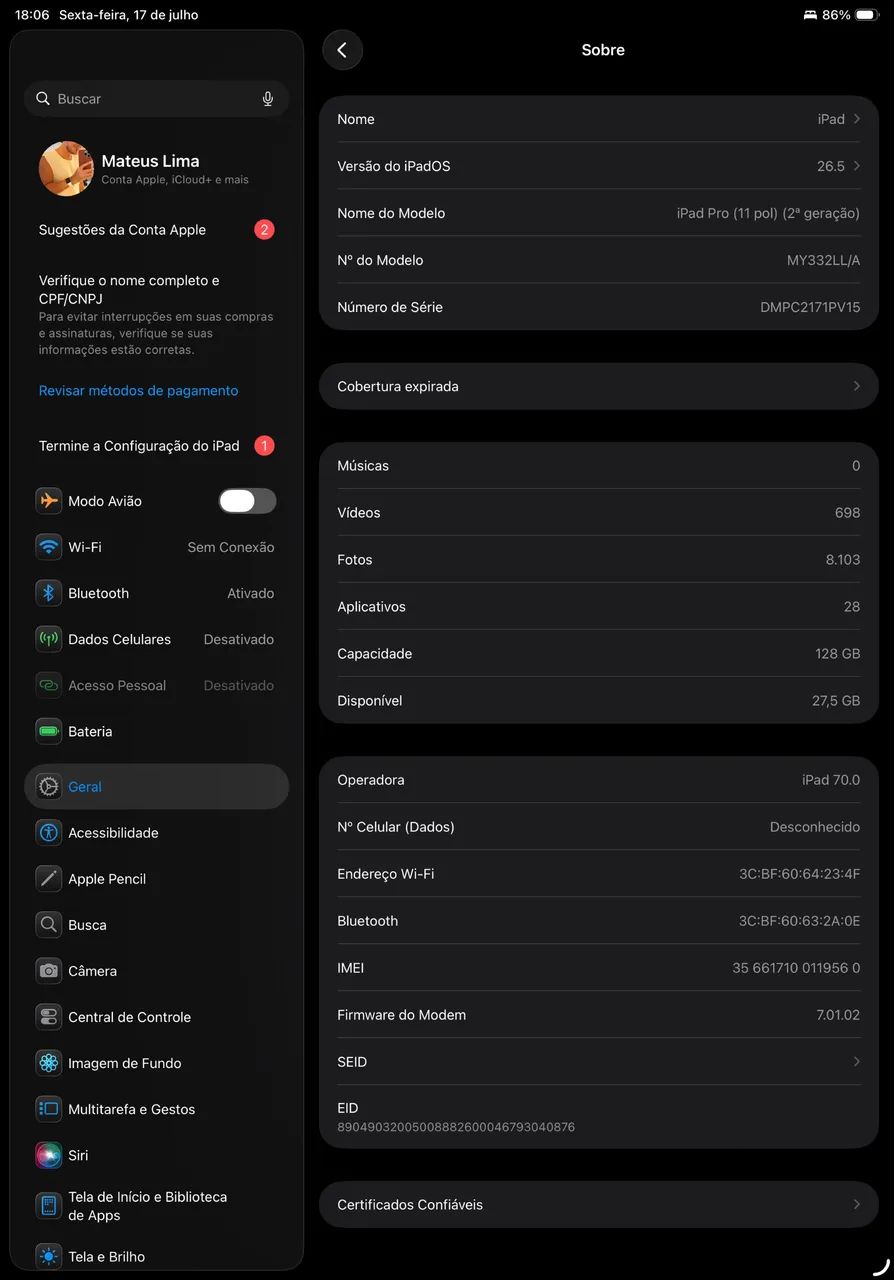Screen dimensions: 894x1280
Task: Tap the Geral gear icon
Action: point(49,787)
